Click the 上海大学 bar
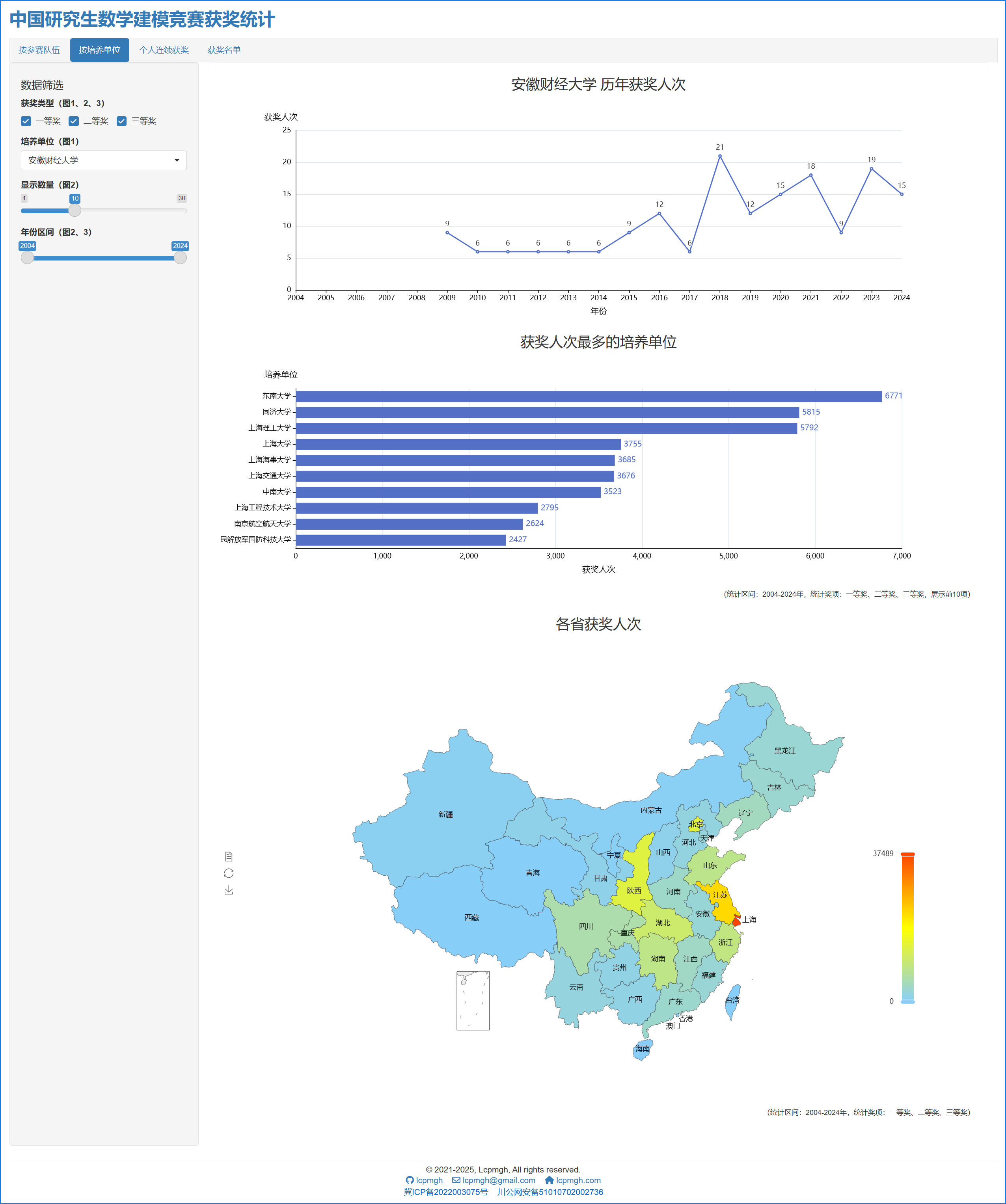Screen dimensions: 1006x1204 (x=458, y=444)
